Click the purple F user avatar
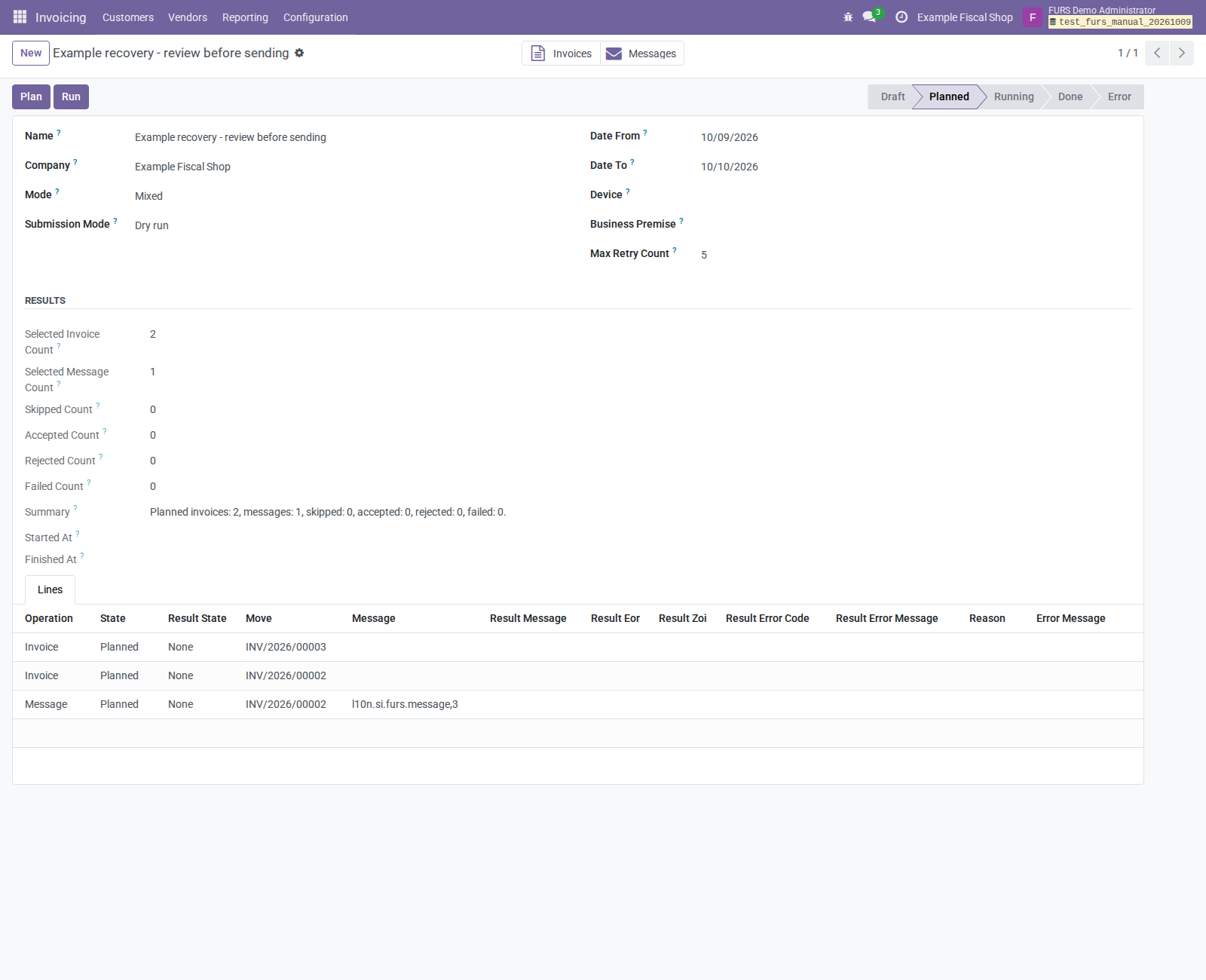The width and height of the screenshot is (1206, 980). [x=1033, y=17]
